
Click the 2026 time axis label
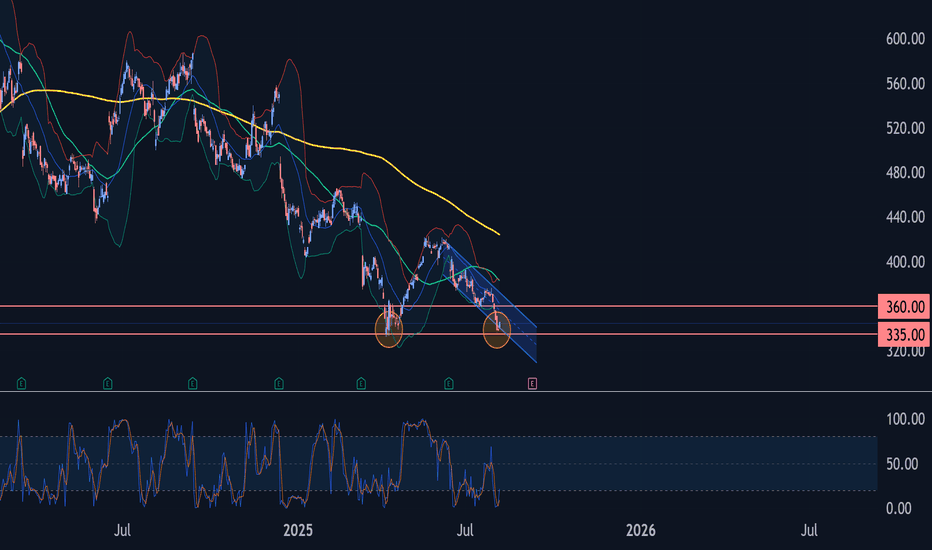pyautogui.click(x=641, y=530)
